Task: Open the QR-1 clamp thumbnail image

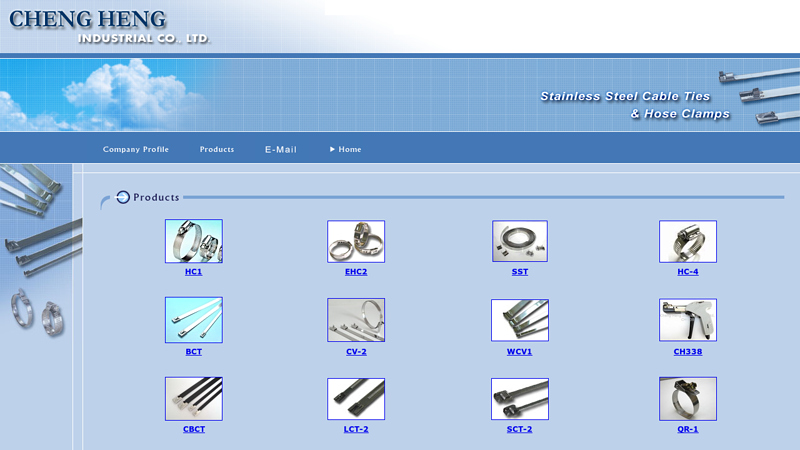Action: tap(688, 399)
